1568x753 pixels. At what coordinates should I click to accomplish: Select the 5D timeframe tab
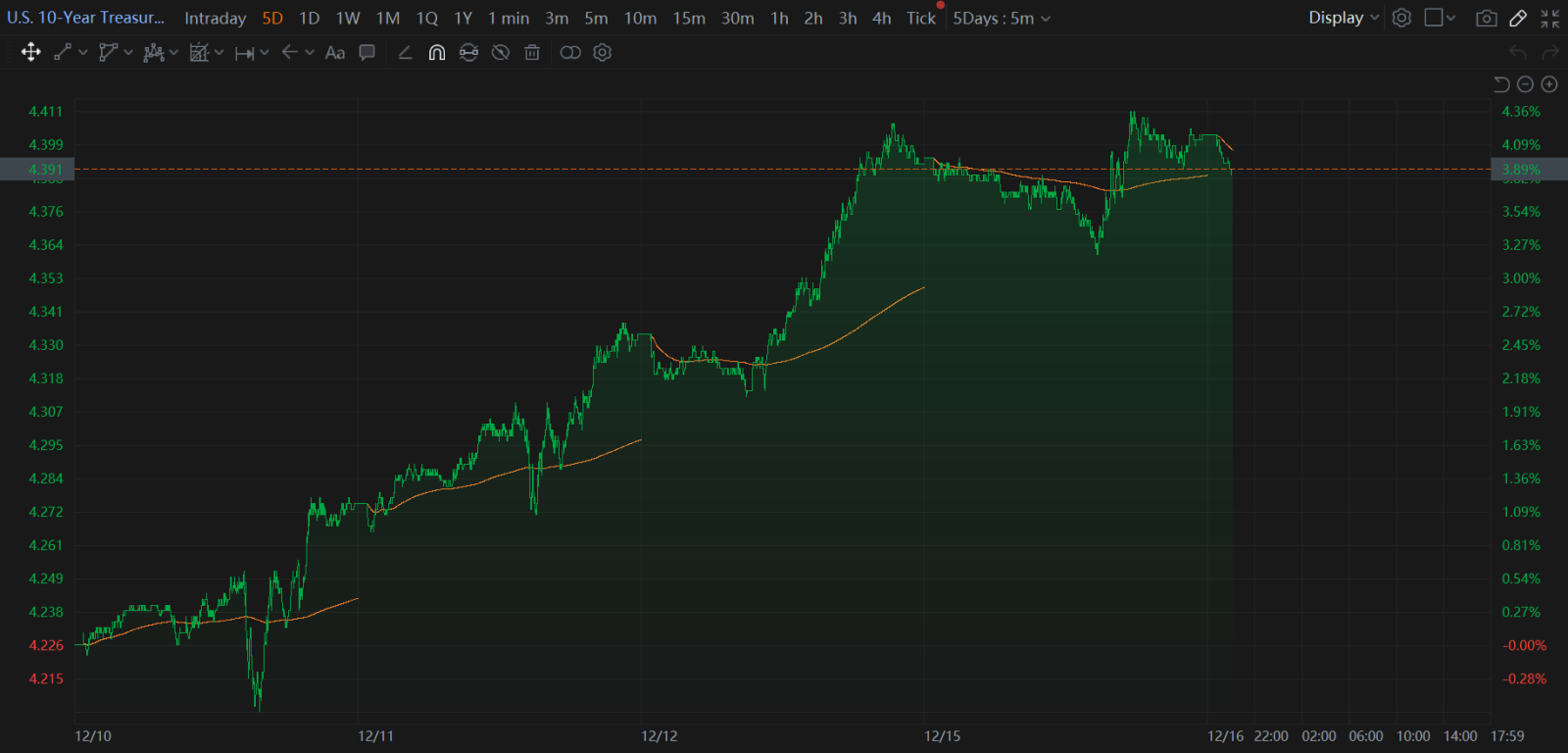[x=272, y=18]
